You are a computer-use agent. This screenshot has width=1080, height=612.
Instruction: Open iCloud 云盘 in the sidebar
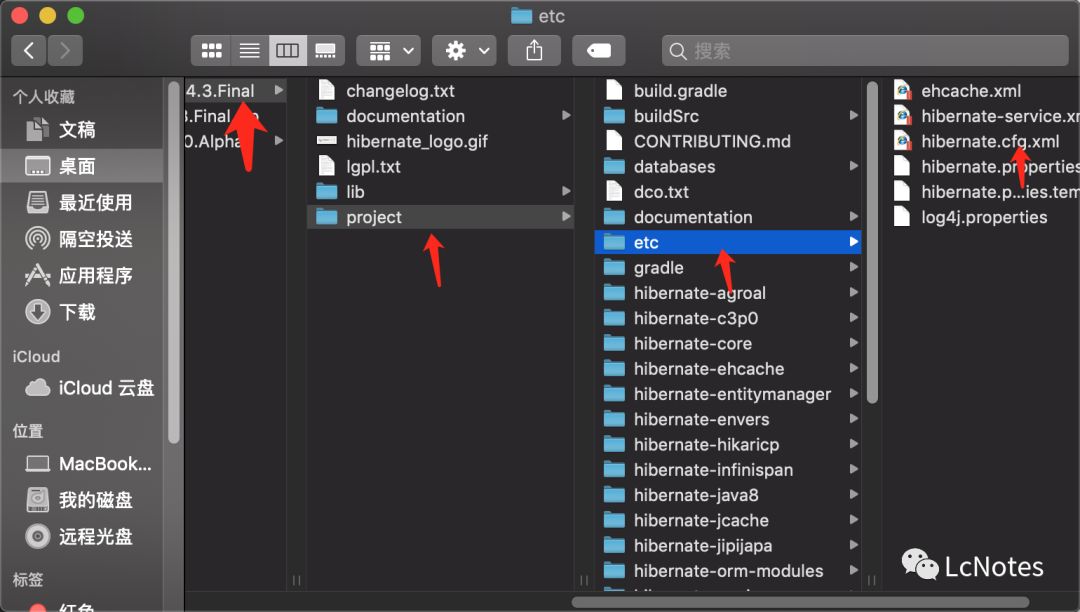click(83, 388)
